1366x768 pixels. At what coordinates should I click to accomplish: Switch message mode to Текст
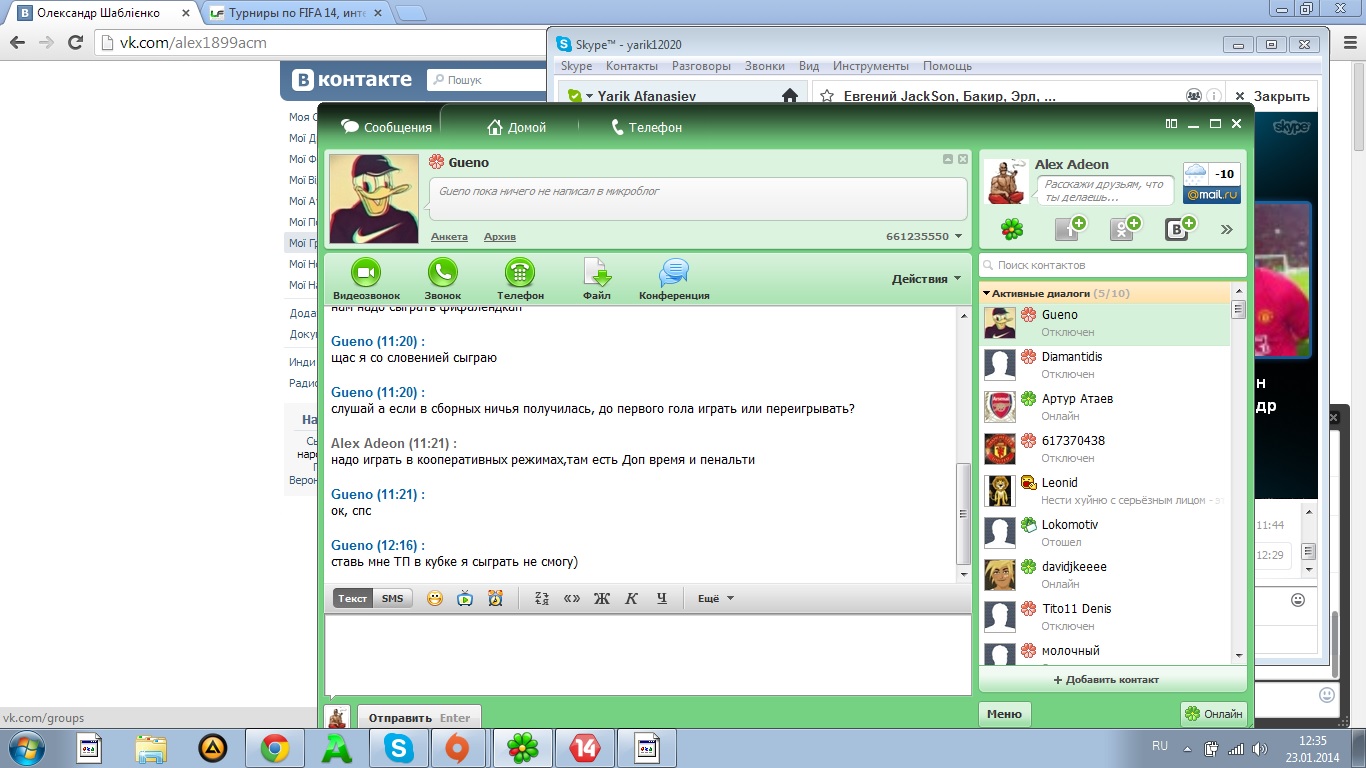click(x=352, y=598)
